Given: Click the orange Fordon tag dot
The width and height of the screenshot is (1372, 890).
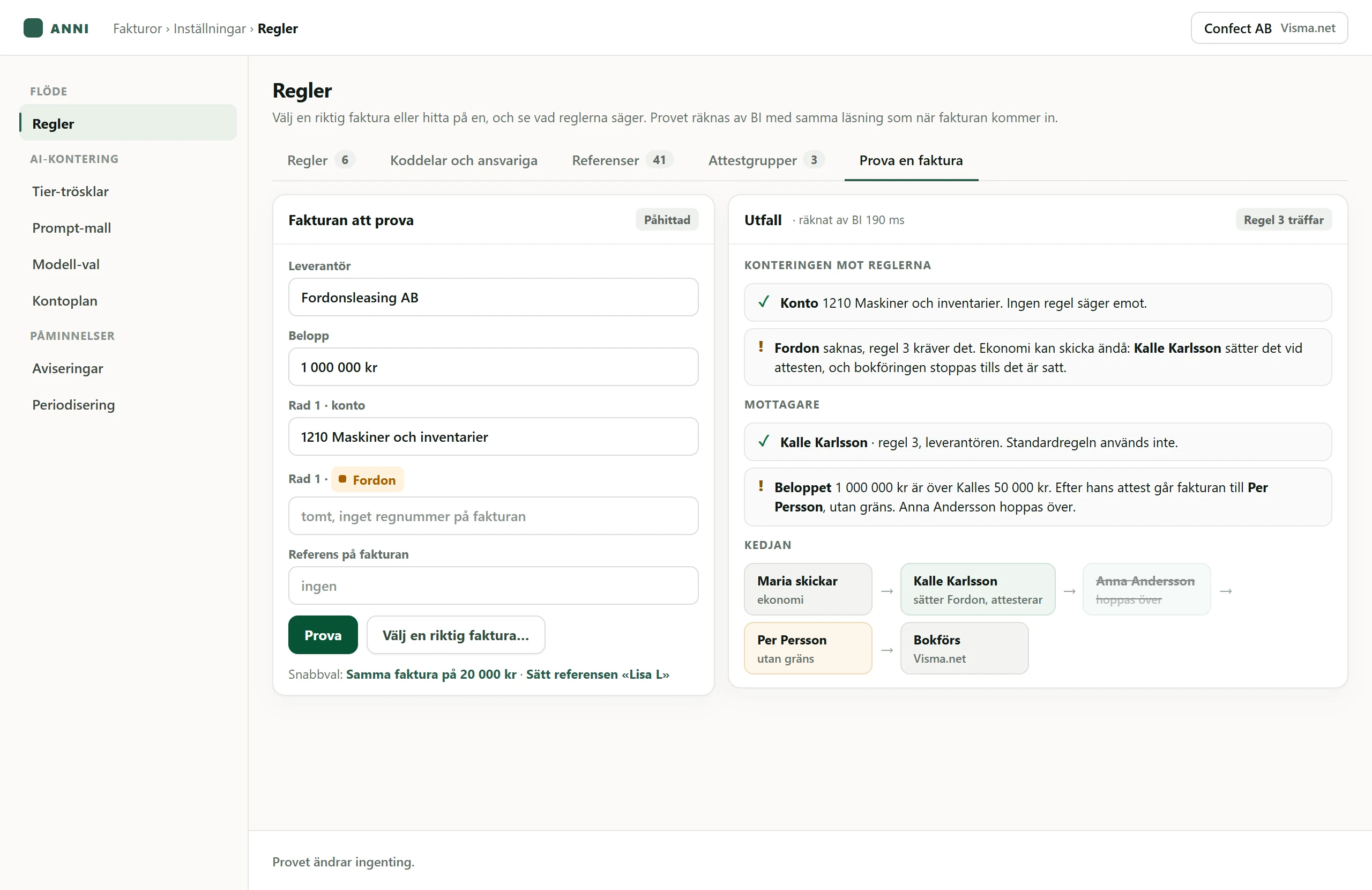Looking at the screenshot, I should [342, 479].
